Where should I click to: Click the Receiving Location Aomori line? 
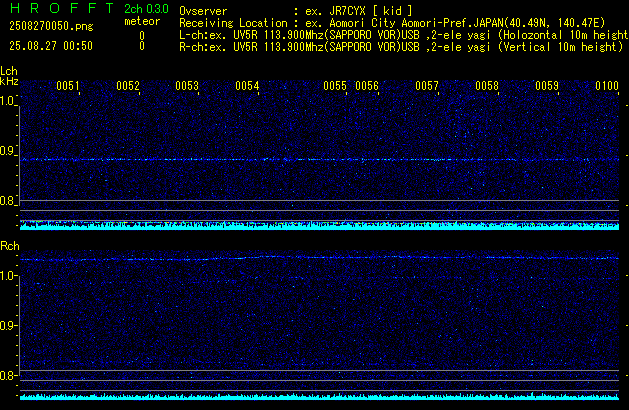[x=392, y=23]
